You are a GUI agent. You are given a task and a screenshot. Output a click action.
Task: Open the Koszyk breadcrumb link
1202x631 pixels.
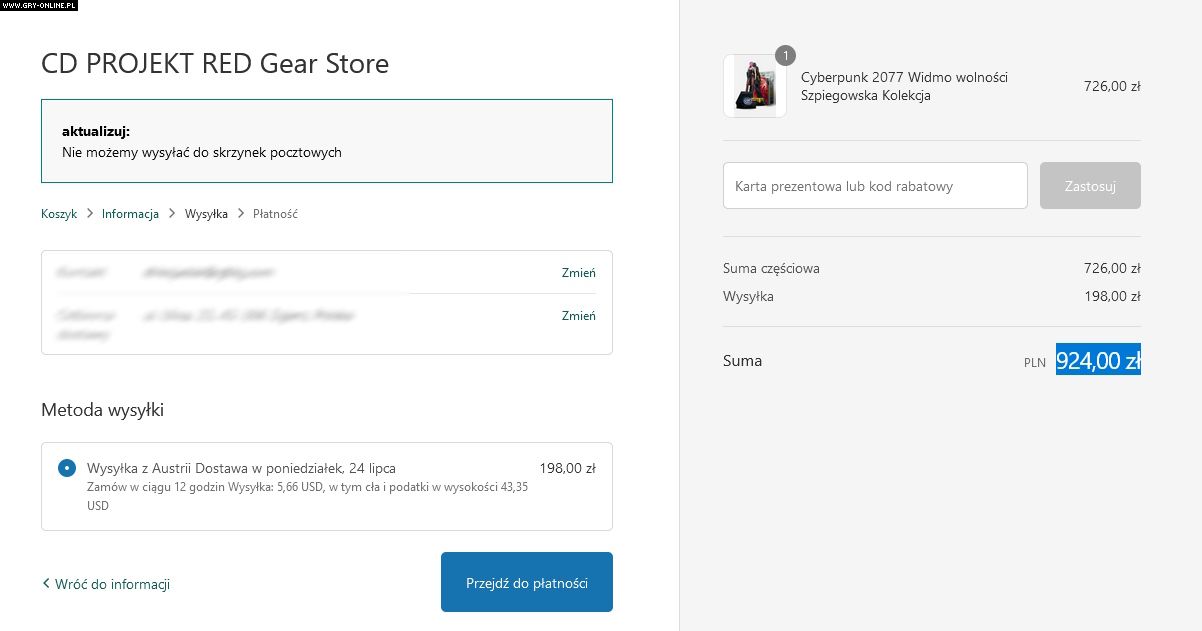[59, 214]
